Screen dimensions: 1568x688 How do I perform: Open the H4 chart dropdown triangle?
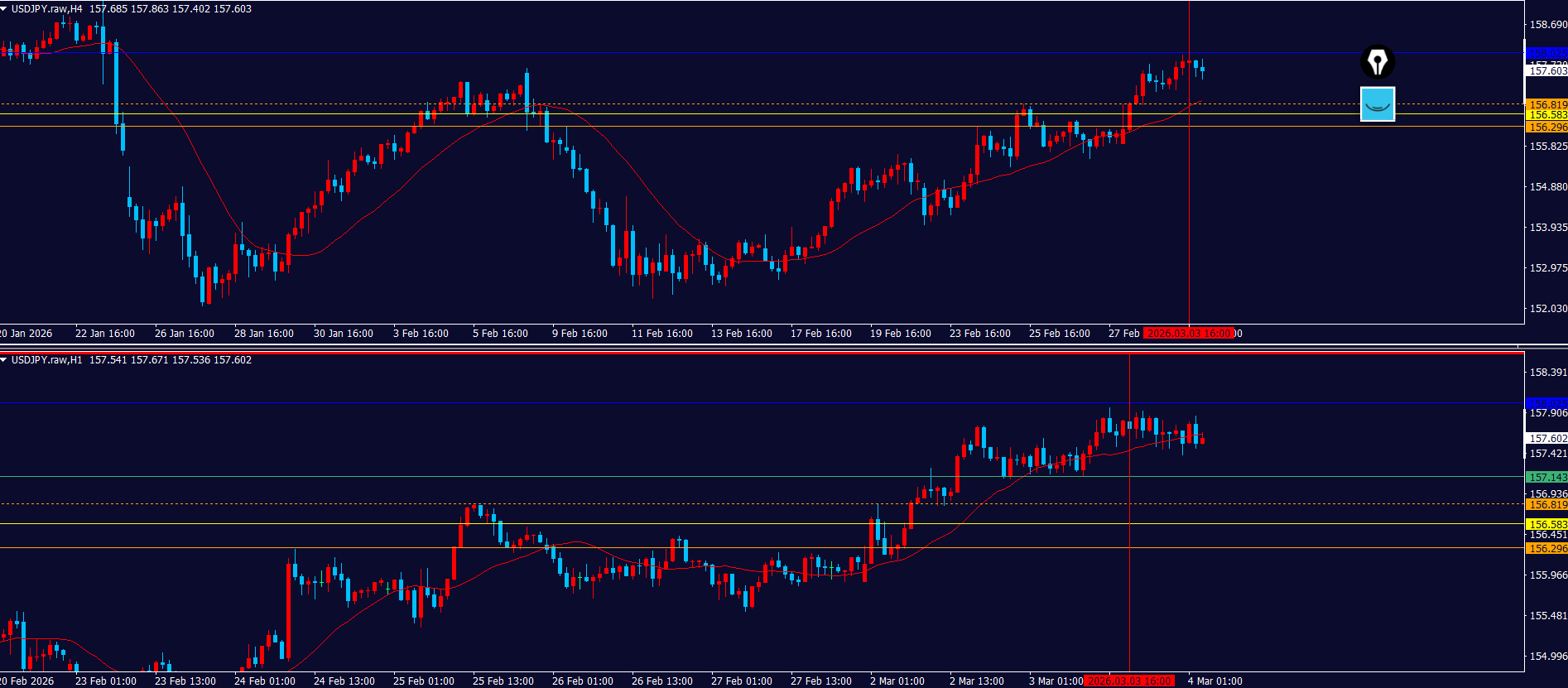[4, 9]
